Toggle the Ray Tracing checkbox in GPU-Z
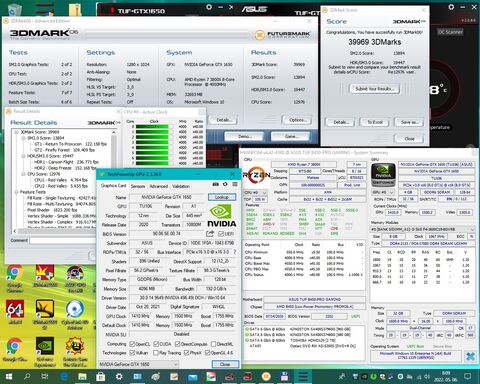 pos(156,352)
